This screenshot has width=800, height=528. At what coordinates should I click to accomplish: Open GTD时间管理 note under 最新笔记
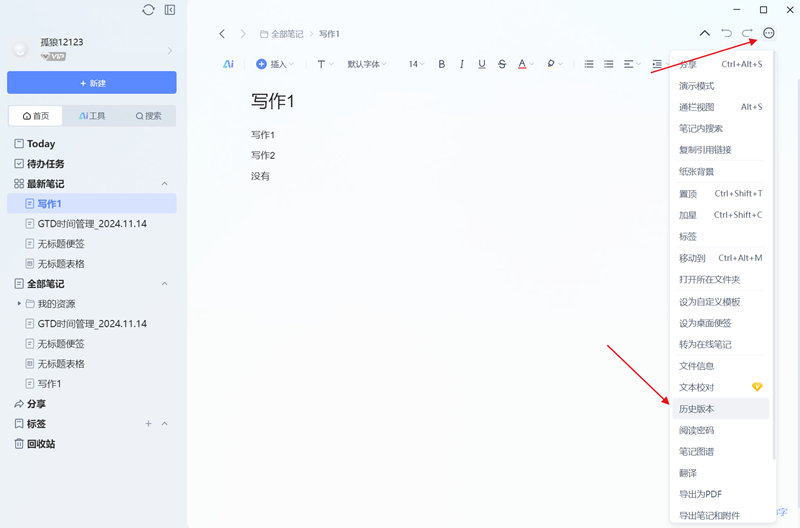(92, 223)
